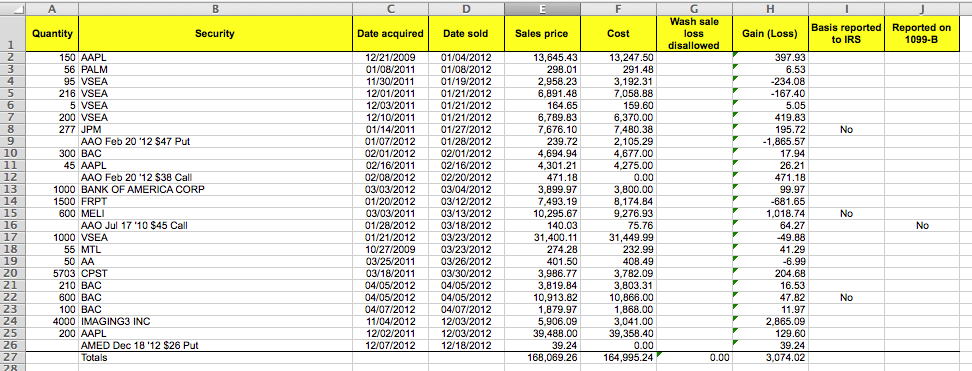Viewport: 972px width, 371px height.
Task: Select the IMAGING3 INC security cell
Action: [215, 321]
